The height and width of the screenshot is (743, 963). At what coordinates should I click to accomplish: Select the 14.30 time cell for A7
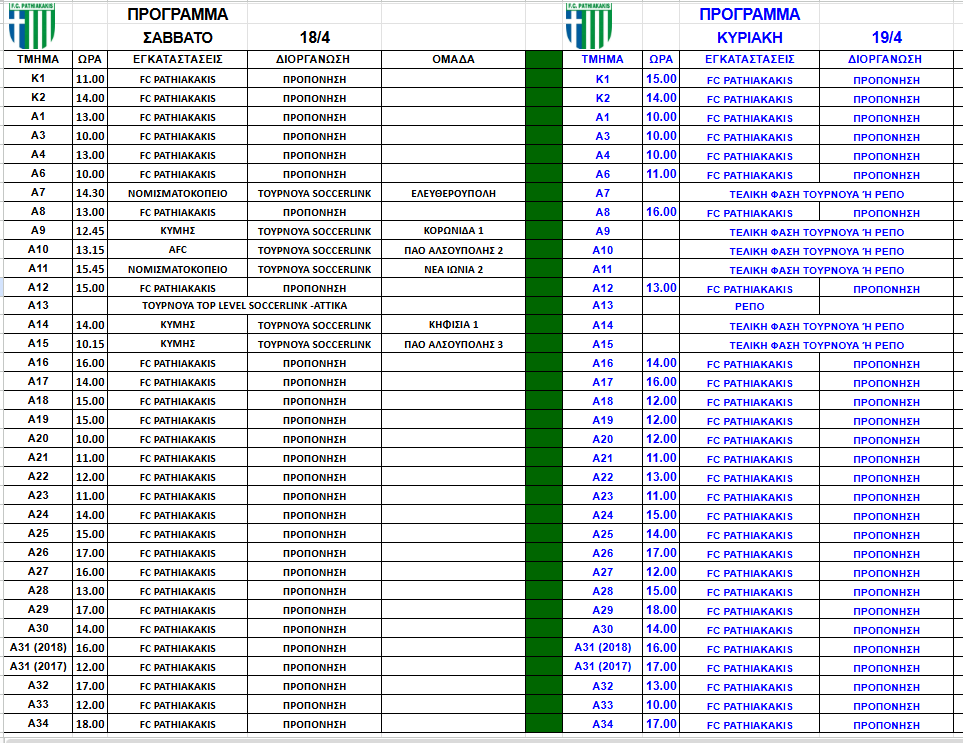pyautogui.click(x=90, y=193)
